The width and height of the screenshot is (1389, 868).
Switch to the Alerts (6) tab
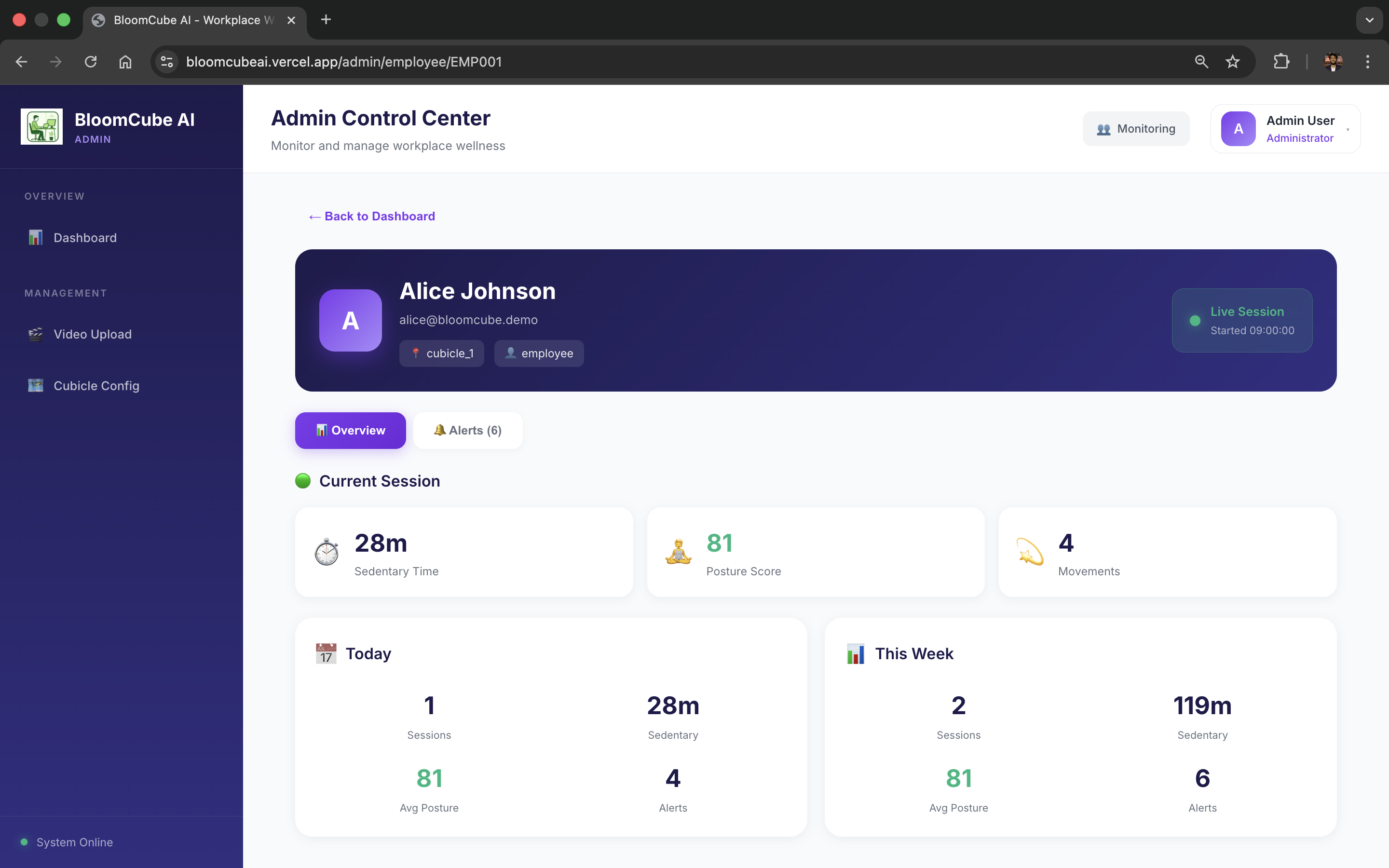pyautogui.click(x=467, y=431)
